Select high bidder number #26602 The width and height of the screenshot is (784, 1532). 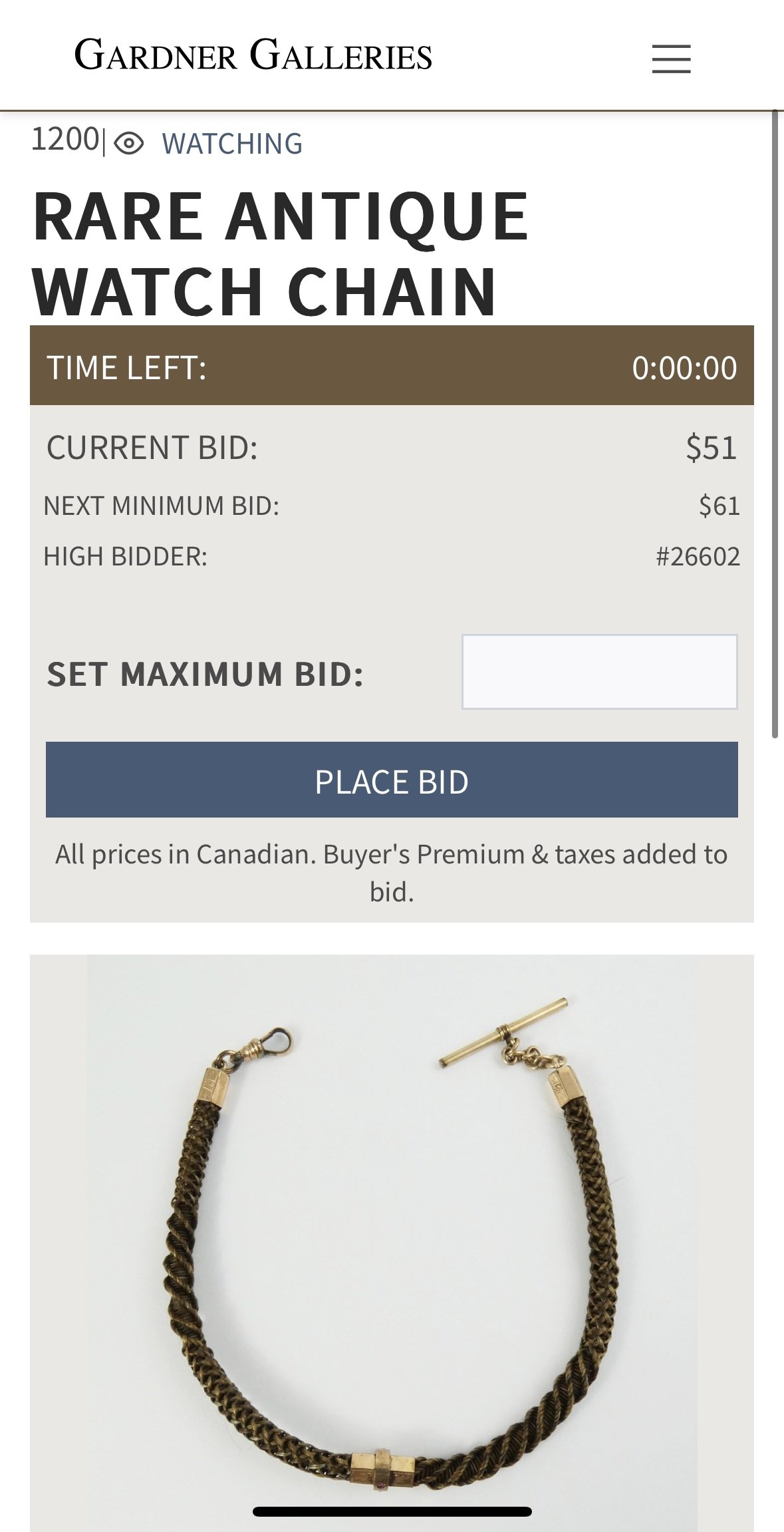(x=698, y=556)
